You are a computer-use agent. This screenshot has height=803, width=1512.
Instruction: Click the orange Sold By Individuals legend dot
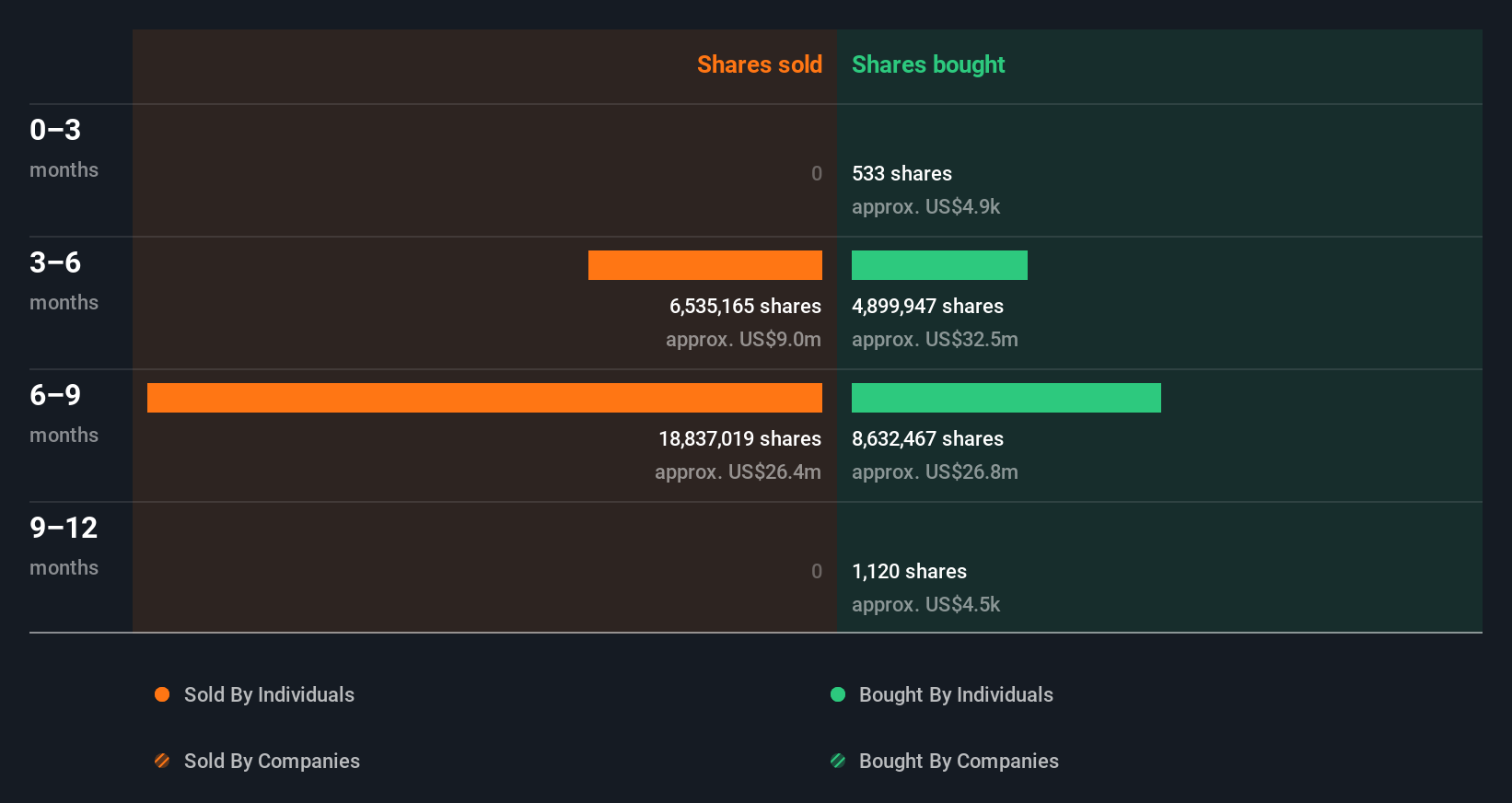(162, 694)
